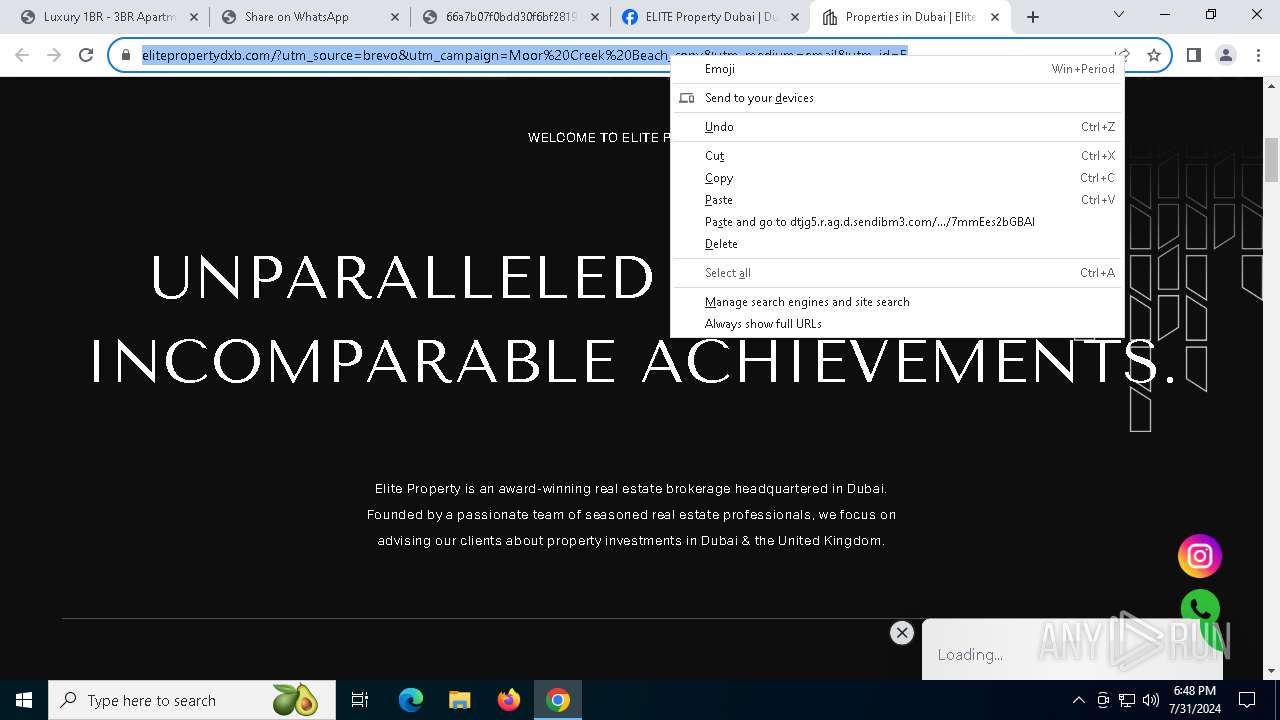
Task: Open Chrome's three-dot menu
Action: click(x=1257, y=55)
